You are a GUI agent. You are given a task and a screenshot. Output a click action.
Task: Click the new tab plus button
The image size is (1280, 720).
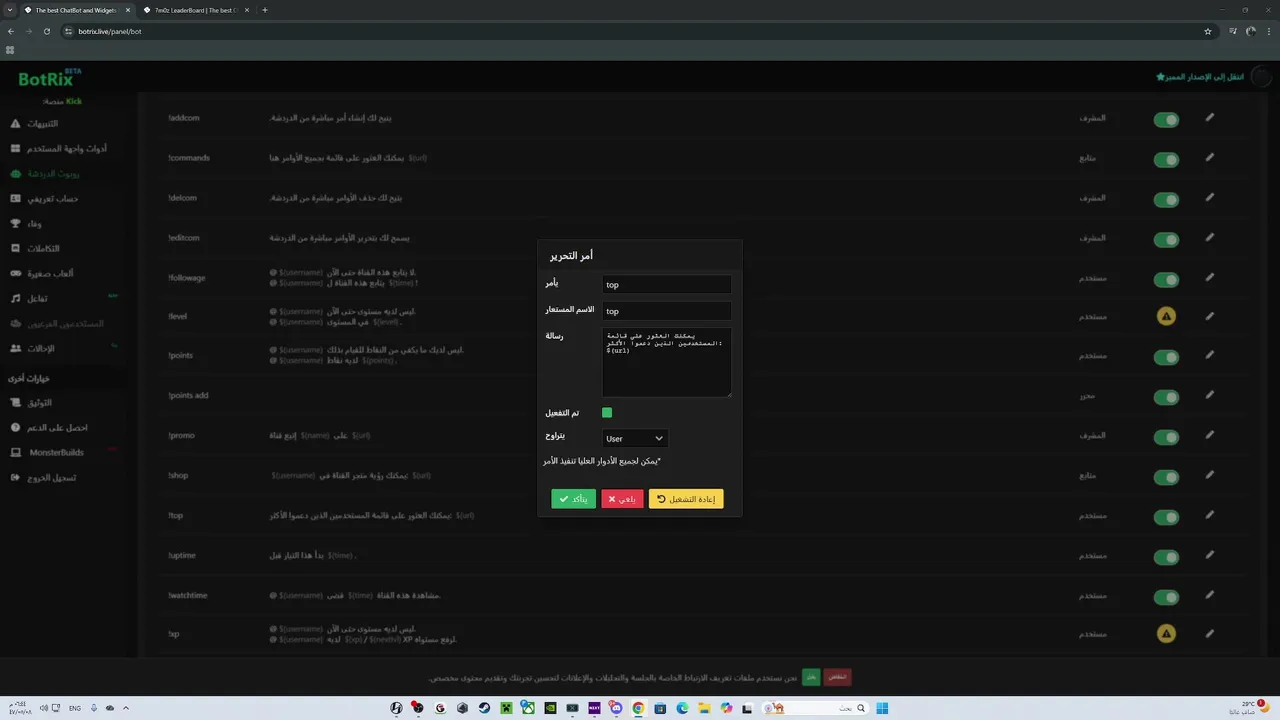click(265, 10)
